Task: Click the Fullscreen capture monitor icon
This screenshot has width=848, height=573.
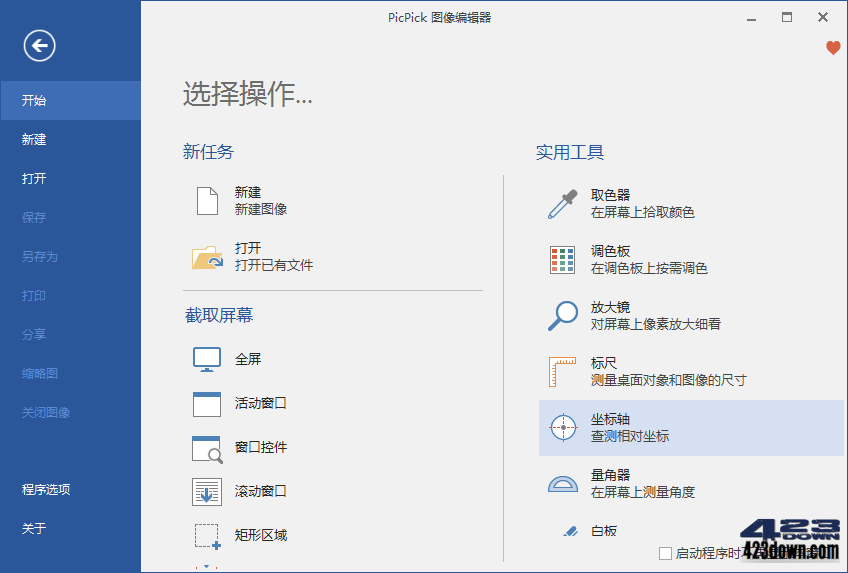Action: tap(207, 360)
